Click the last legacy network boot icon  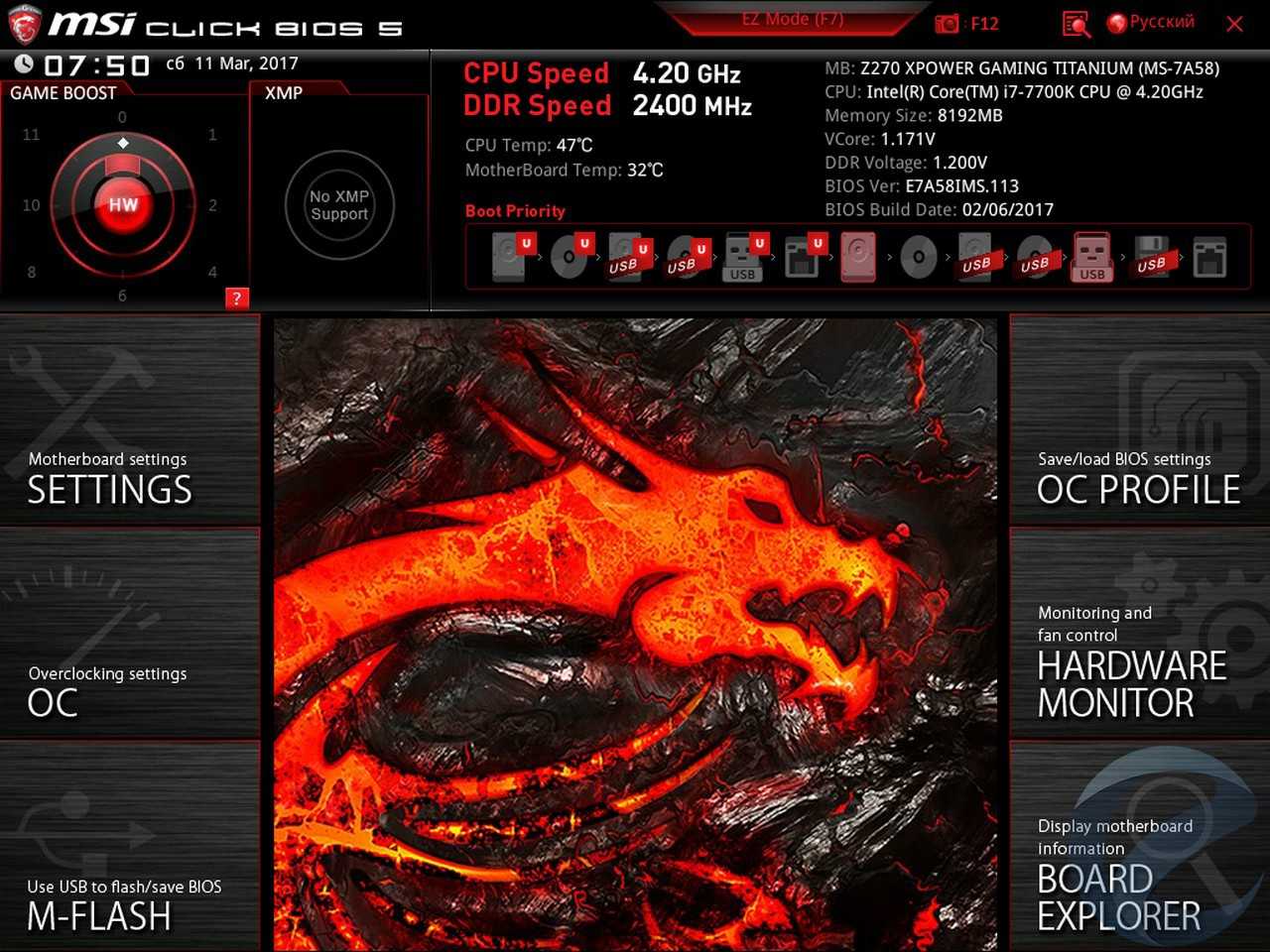coord(1209,257)
